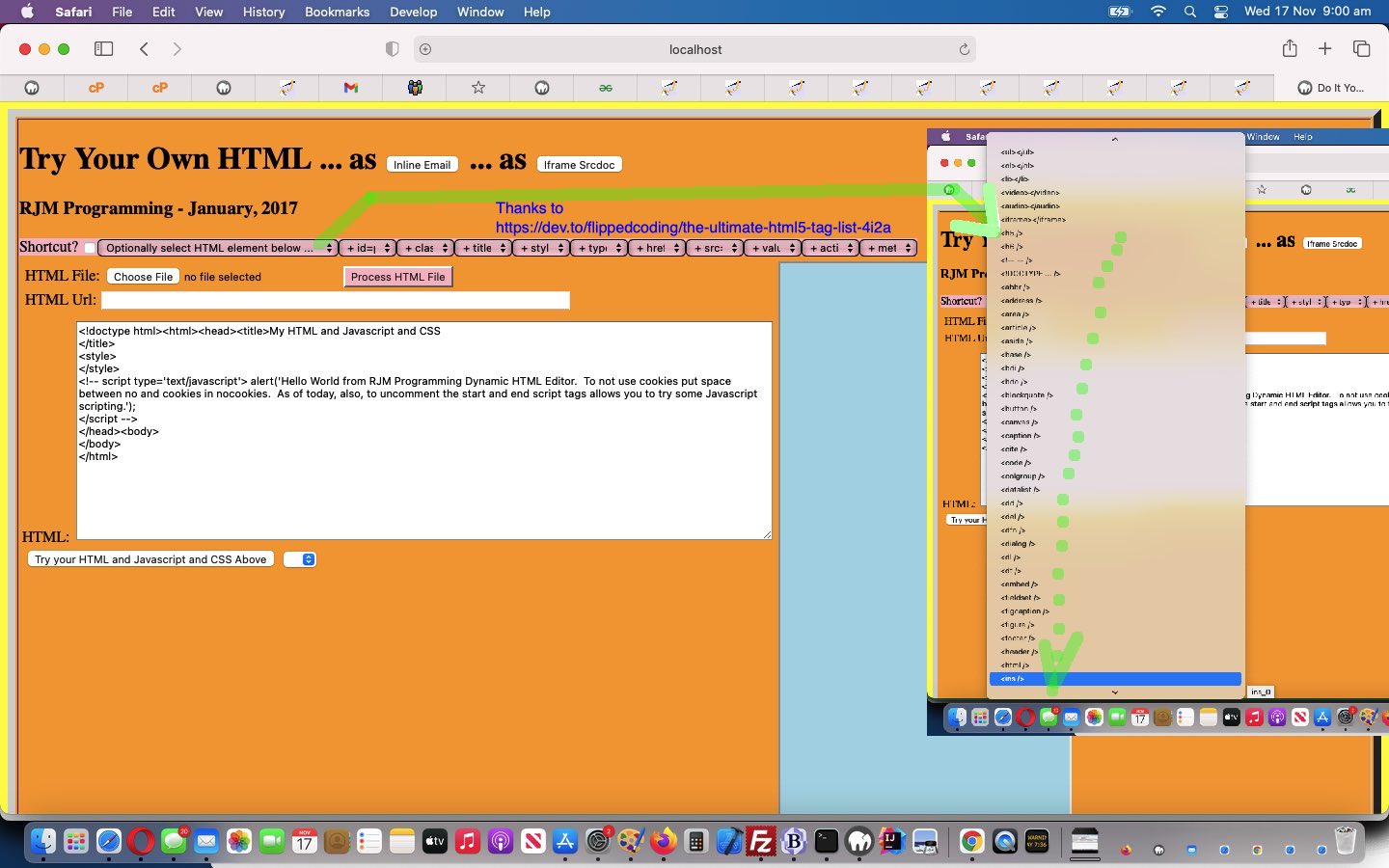Click the Inline Email button
This screenshot has height=868, width=1389.
pyautogui.click(x=422, y=165)
